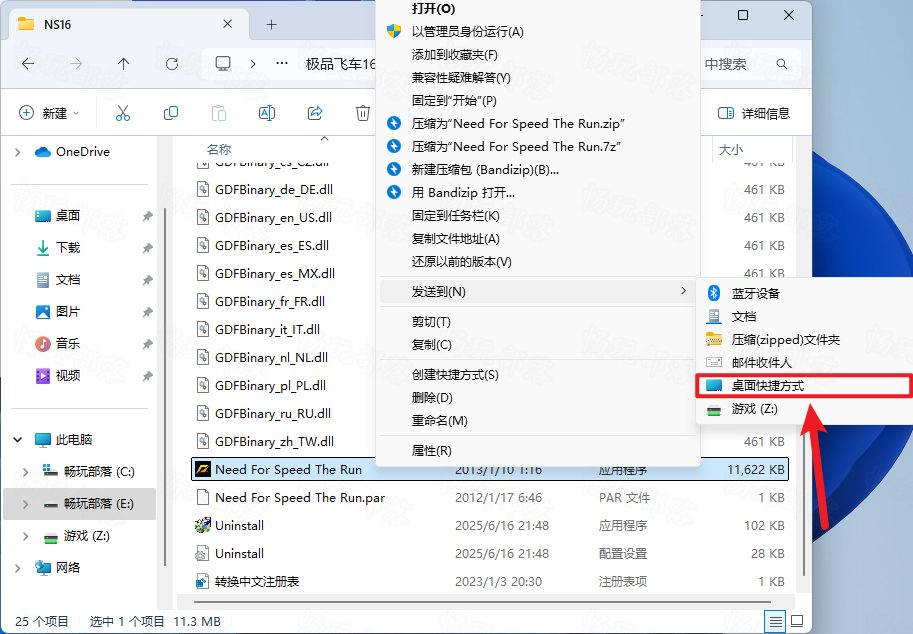
Task: Click the Copy icon in toolbar
Action: 171,113
